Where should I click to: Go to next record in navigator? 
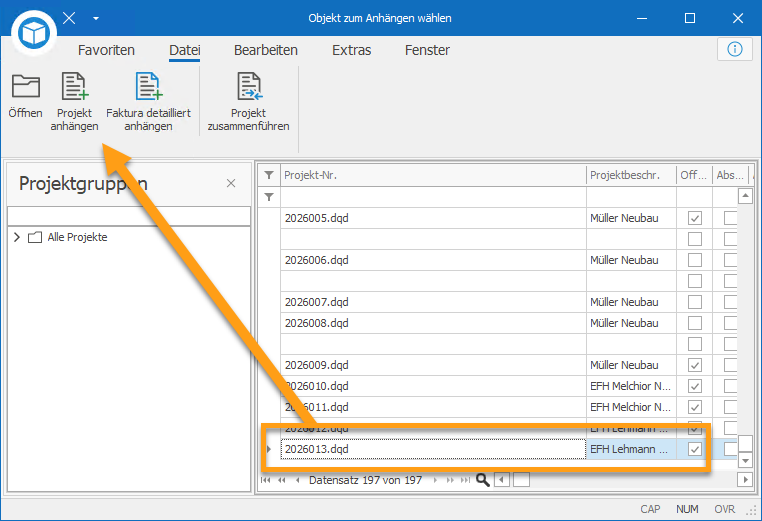point(435,480)
